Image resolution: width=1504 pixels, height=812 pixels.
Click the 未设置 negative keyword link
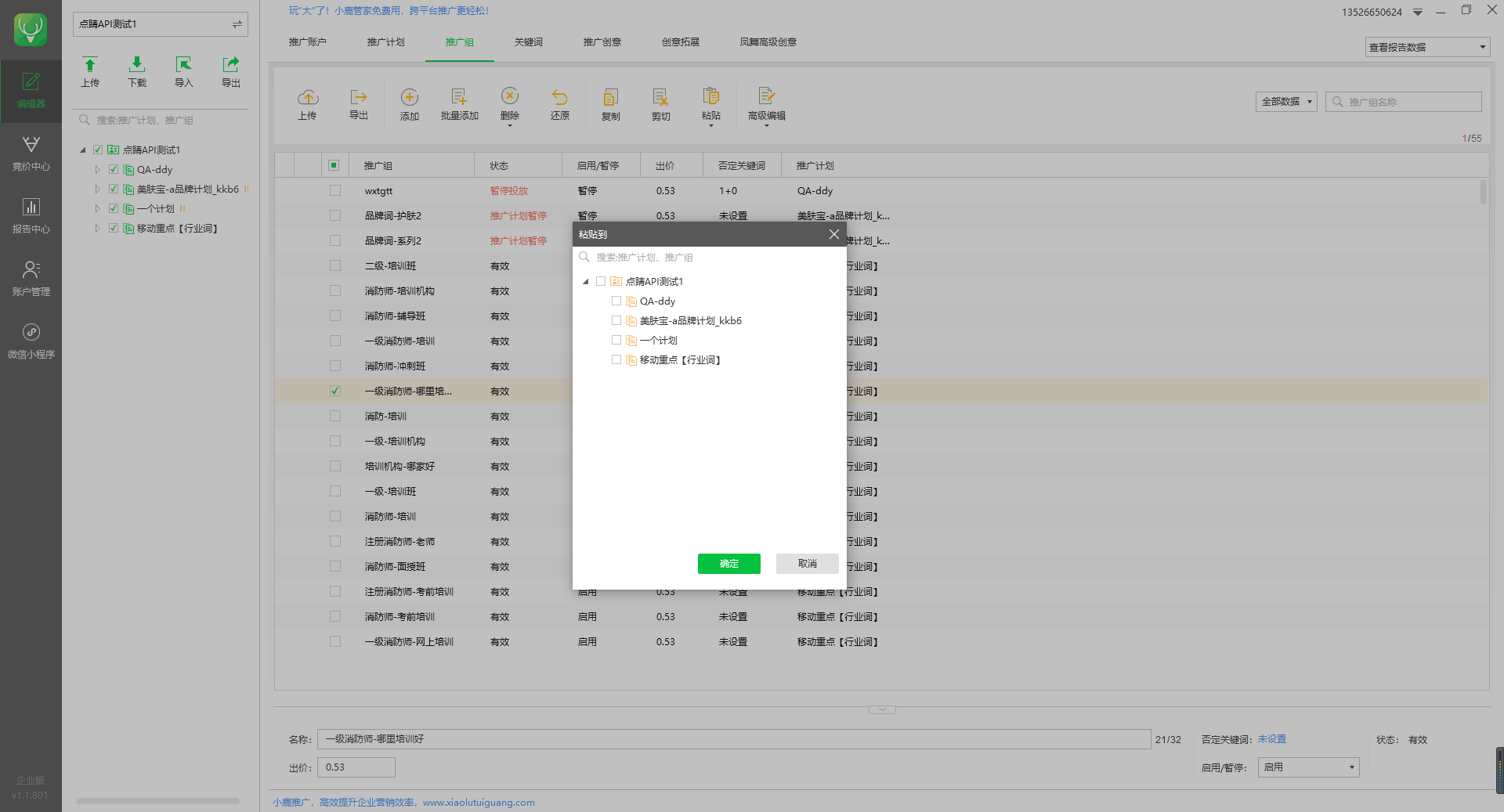click(1271, 739)
